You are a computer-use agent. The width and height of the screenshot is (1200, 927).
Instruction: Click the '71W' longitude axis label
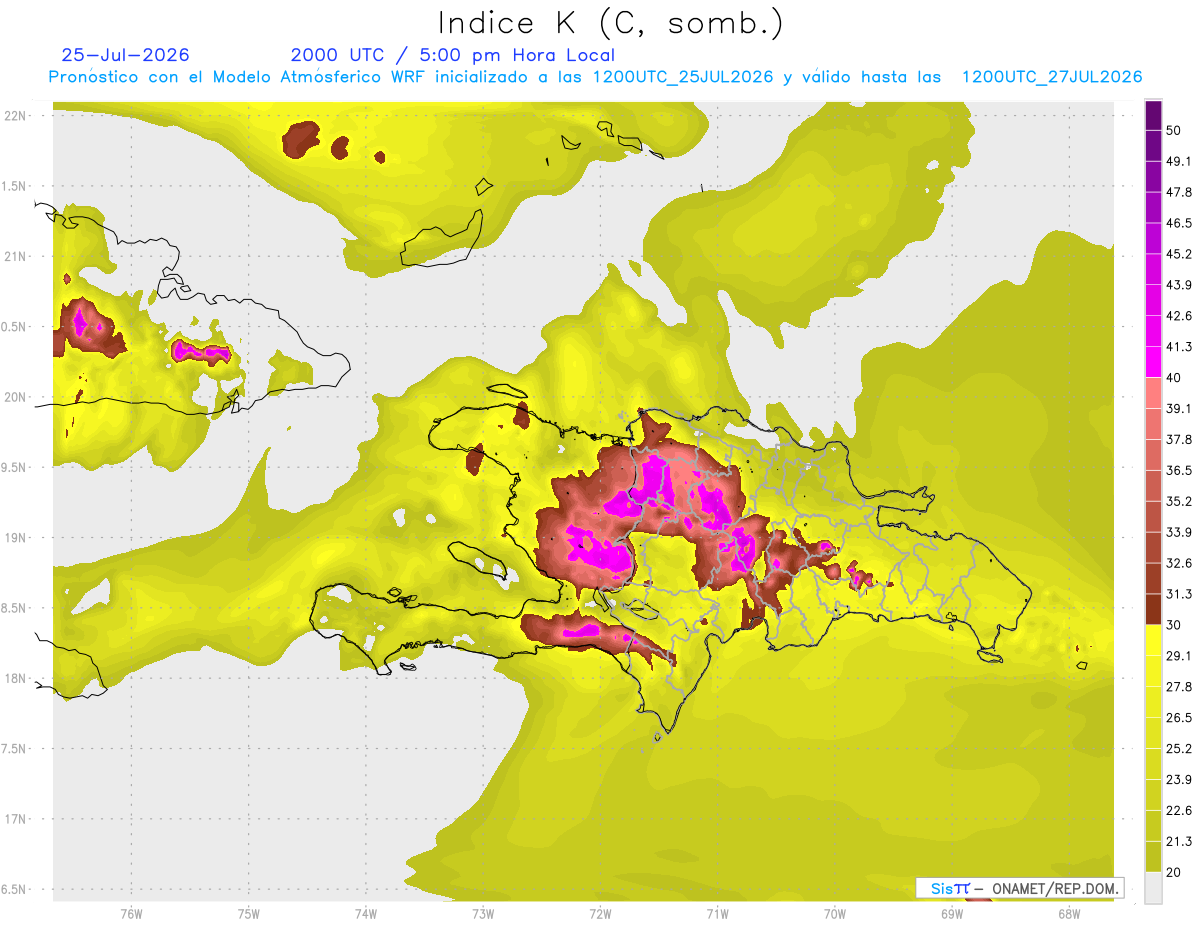point(717,913)
